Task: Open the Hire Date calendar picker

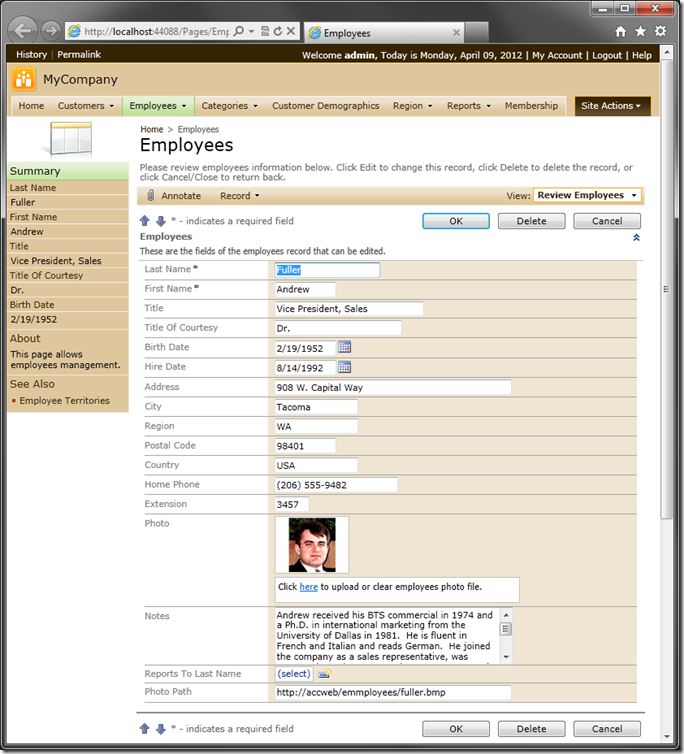Action: coord(344,367)
